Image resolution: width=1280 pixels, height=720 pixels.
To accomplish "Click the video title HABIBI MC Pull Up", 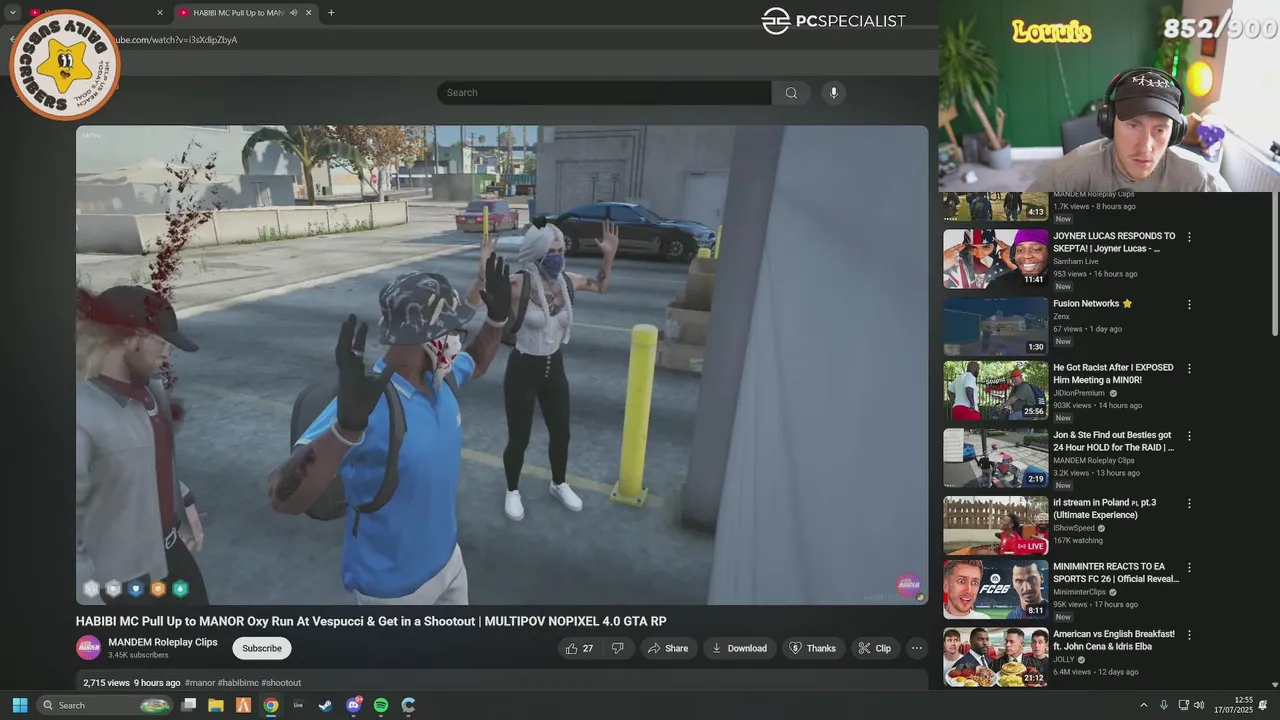I will click(371, 621).
